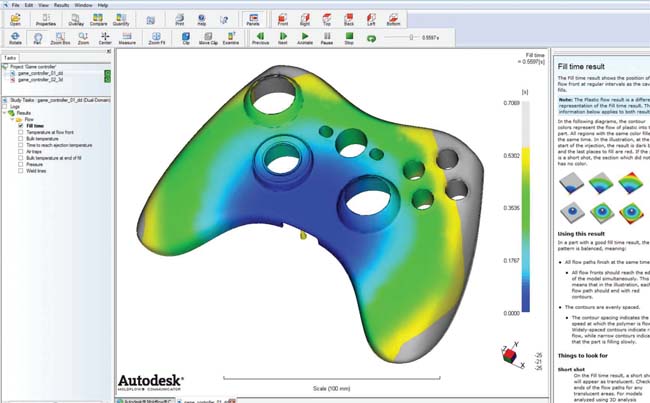
Task: Click the Compare toolbar icon
Action: (98, 19)
